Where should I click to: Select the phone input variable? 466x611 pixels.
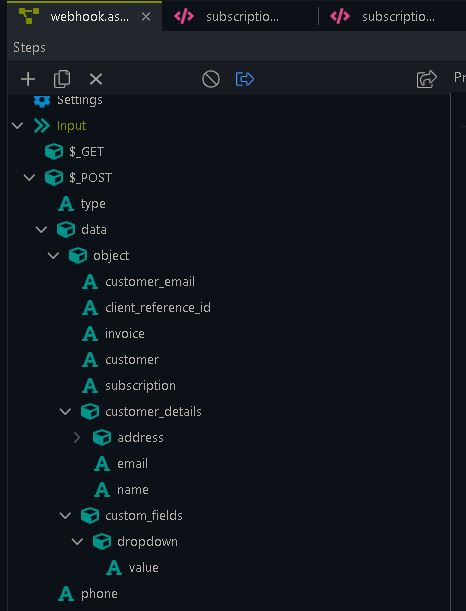[88, 594]
